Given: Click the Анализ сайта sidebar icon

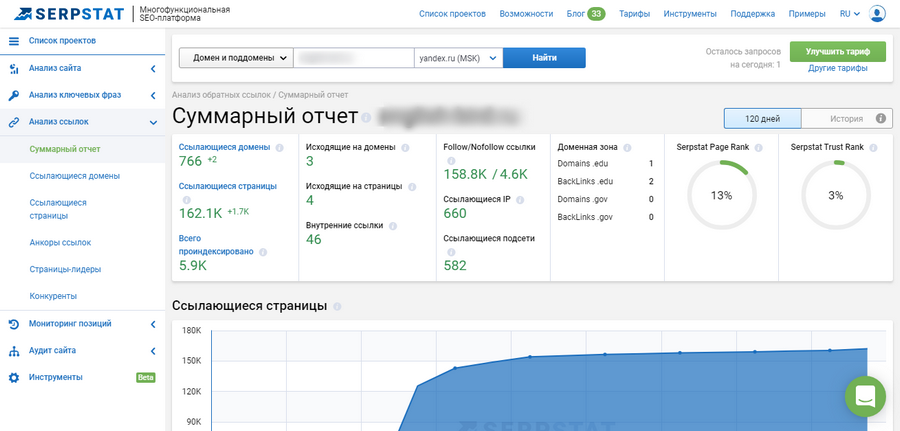Looking at the screenshot, I should click(x=14, y=69).
